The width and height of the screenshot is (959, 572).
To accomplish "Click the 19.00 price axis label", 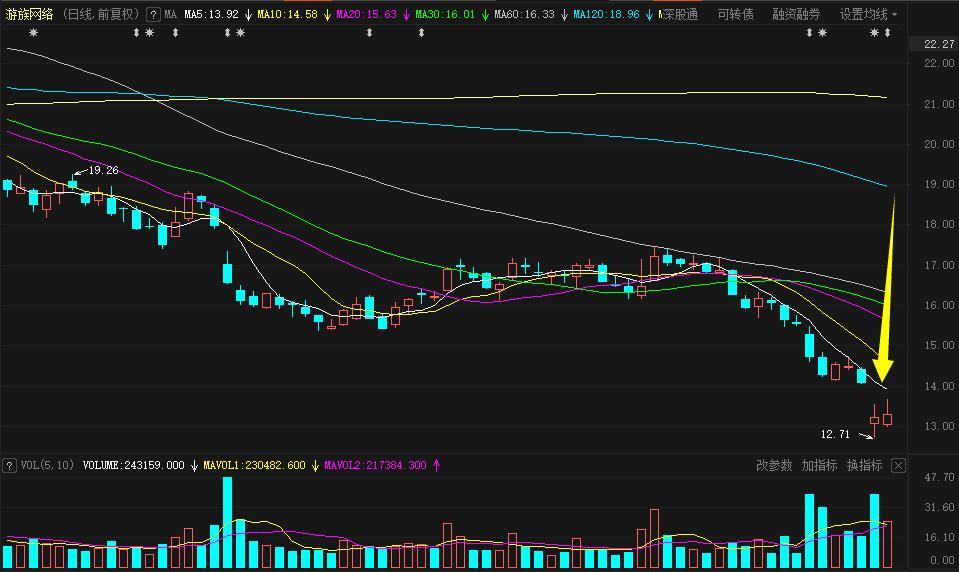I will [x=939, y=184].
